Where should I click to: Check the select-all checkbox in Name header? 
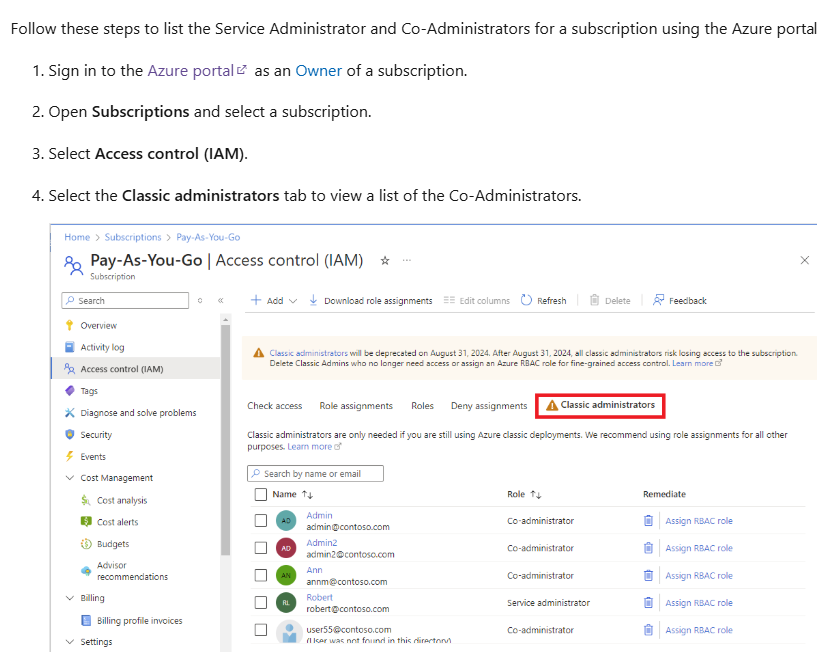pos(261,494)
